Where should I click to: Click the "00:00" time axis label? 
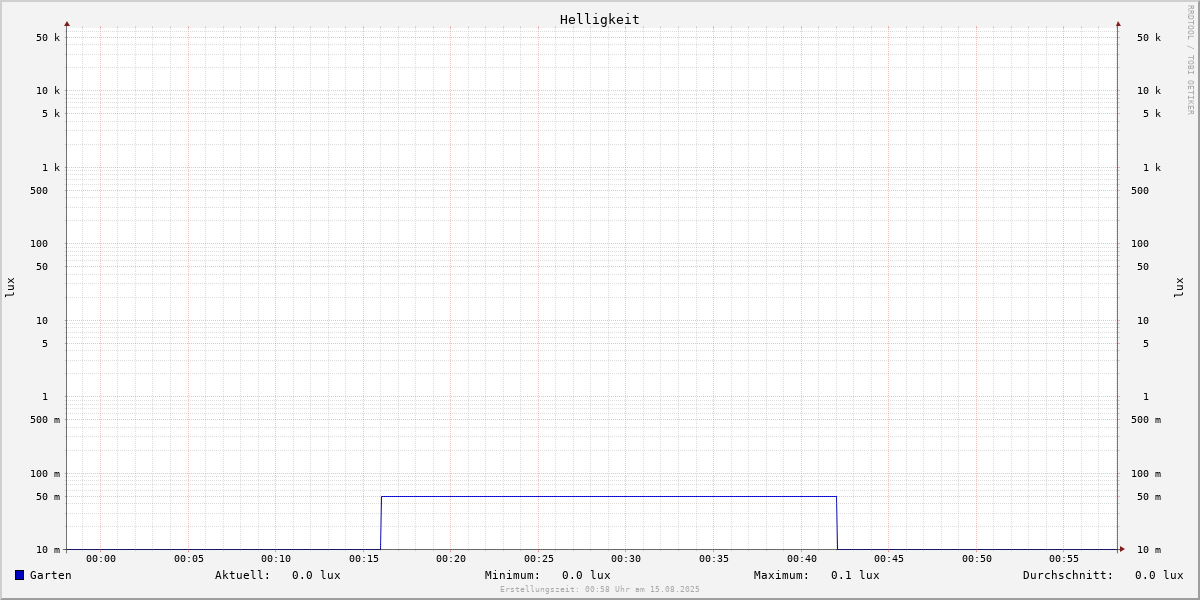[x=101, y=559]
